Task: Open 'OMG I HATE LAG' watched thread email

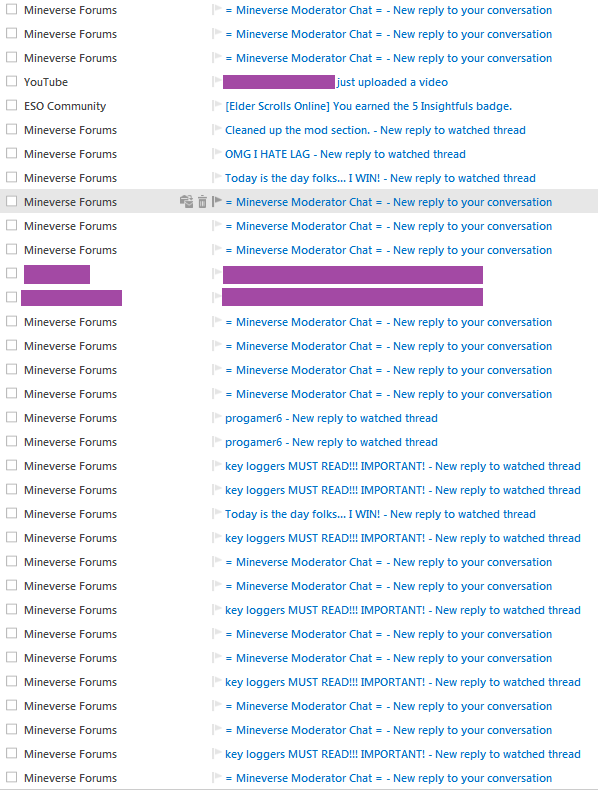Action: click(345, 154)
